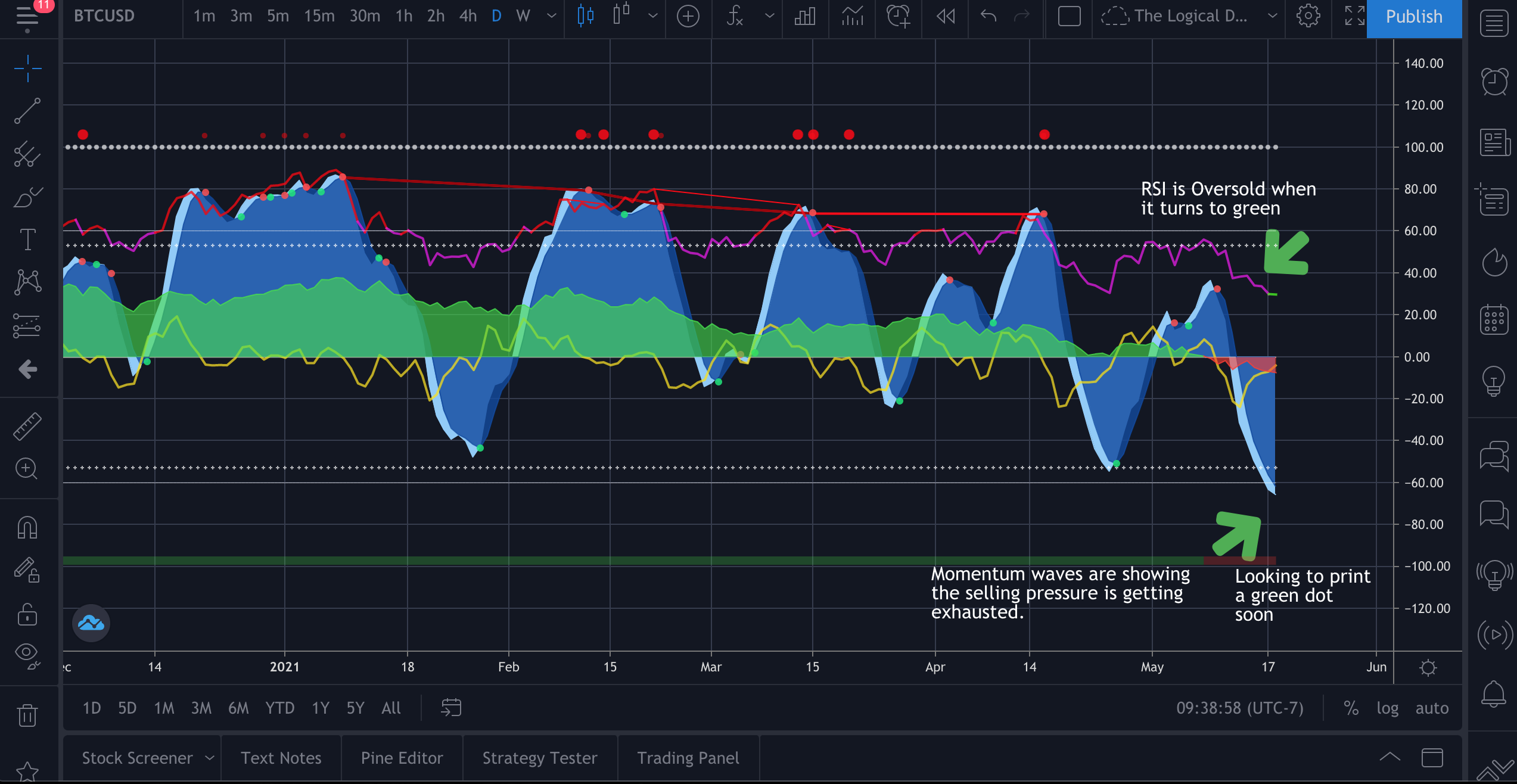Enter fullscreen mode
Screen dimensions: 1517x784
[x=1354, y=16]
